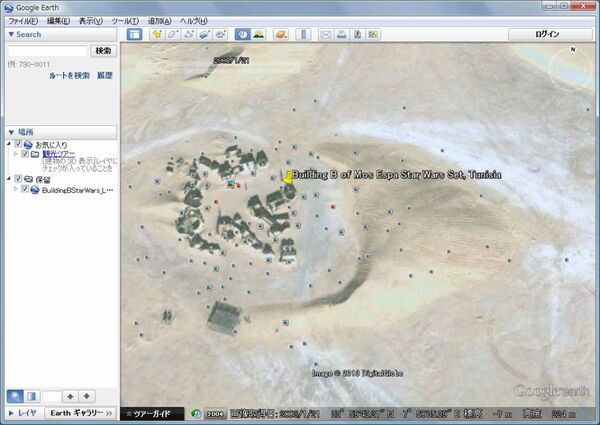Screen dimensions: 600x425
Task: Open the 表示(V) menu
Action: (x=91, y=21)
